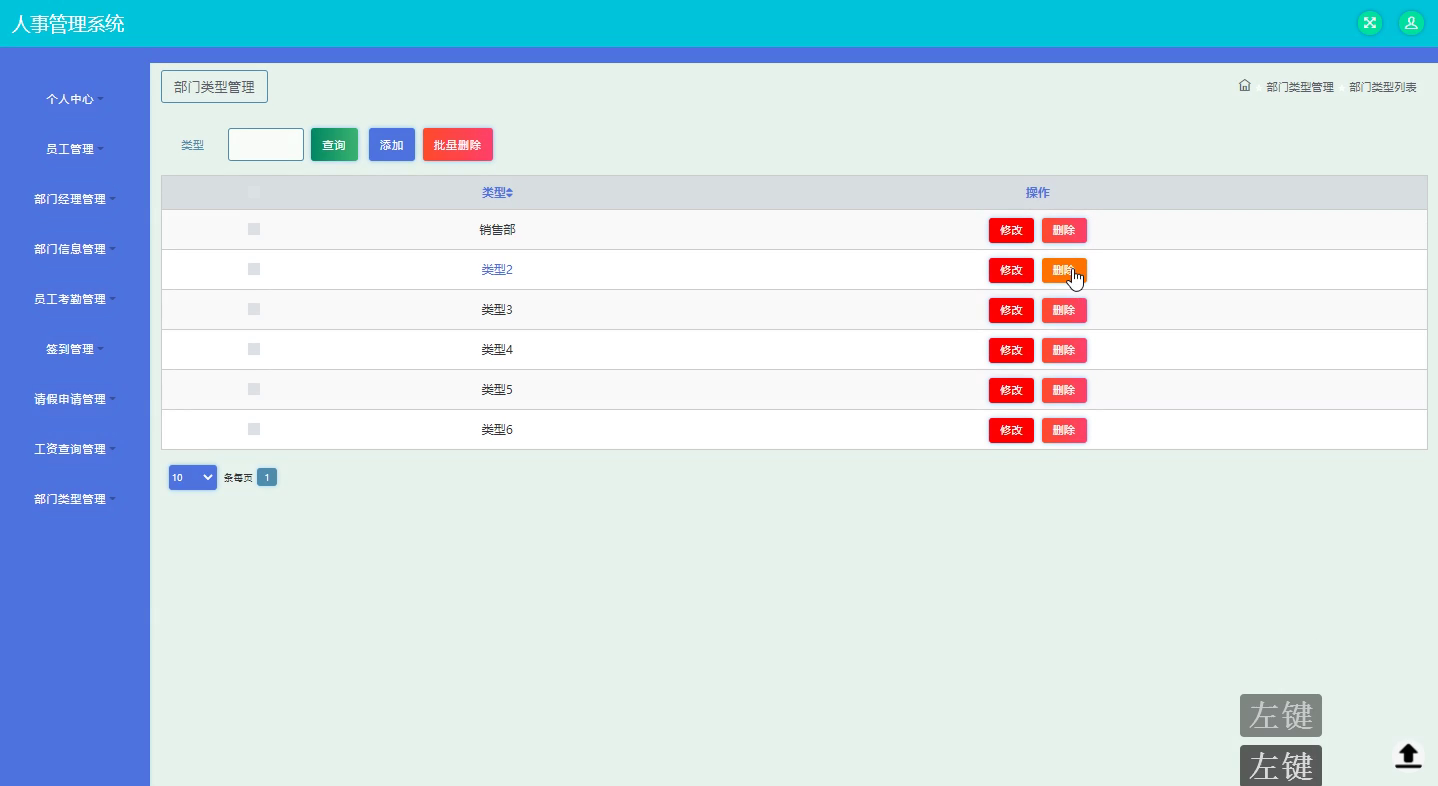Click 修改 for the 类型2 row
This screenshot has height=786, width=1438.
coord(1011,270)
